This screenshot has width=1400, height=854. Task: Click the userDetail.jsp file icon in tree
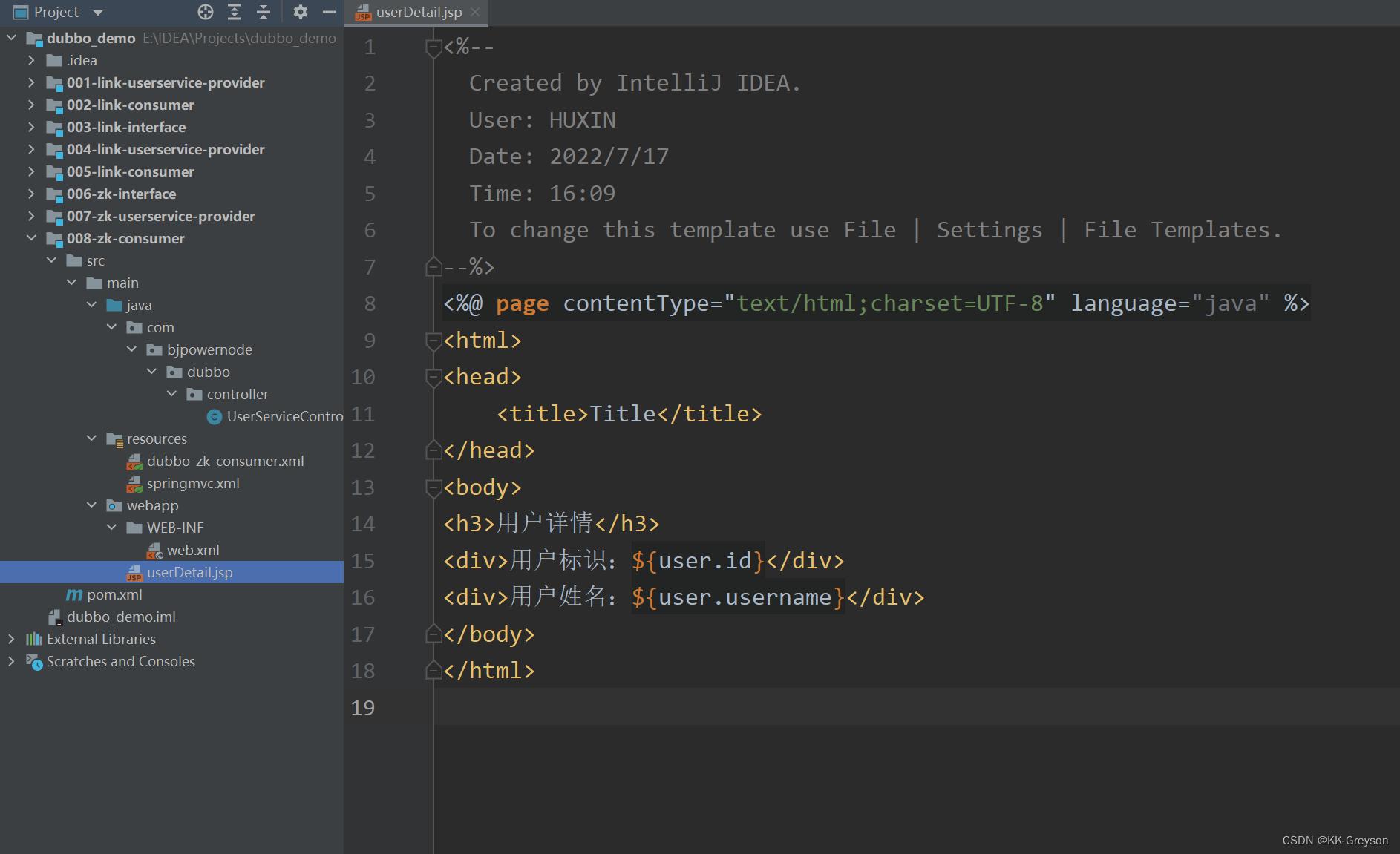[x=134, y=573]
